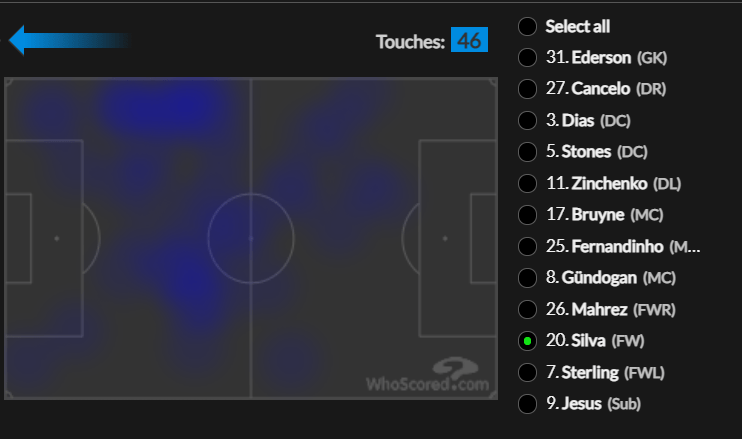Select the Ederson (GK) radio button
Image resolution: width=742 pixels, height=439 pixels.
[527, 58]
